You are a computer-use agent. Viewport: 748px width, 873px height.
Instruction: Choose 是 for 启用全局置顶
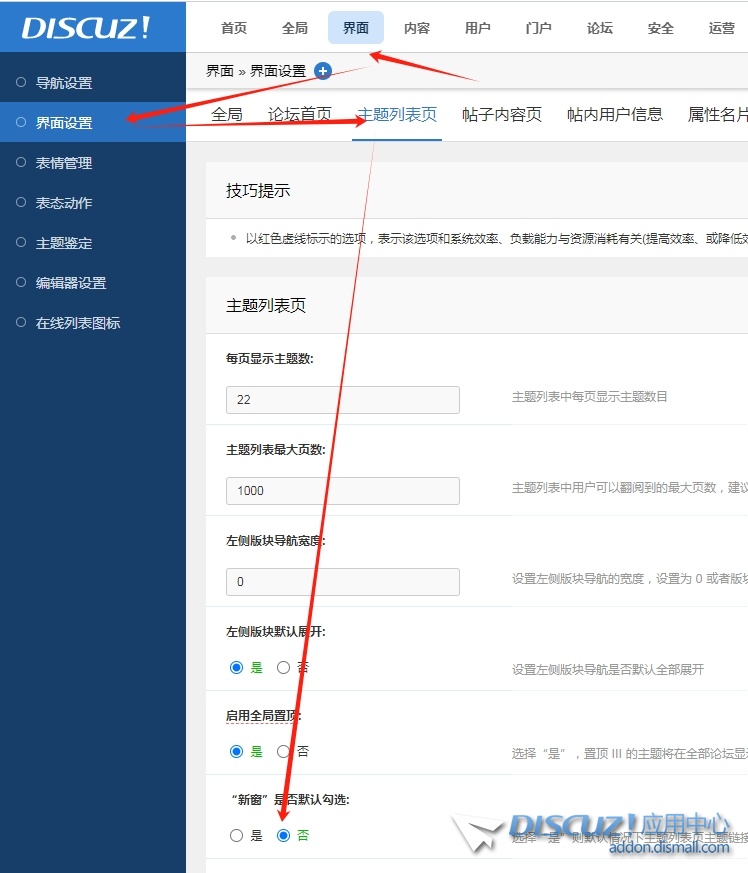[x=237, y=751]
